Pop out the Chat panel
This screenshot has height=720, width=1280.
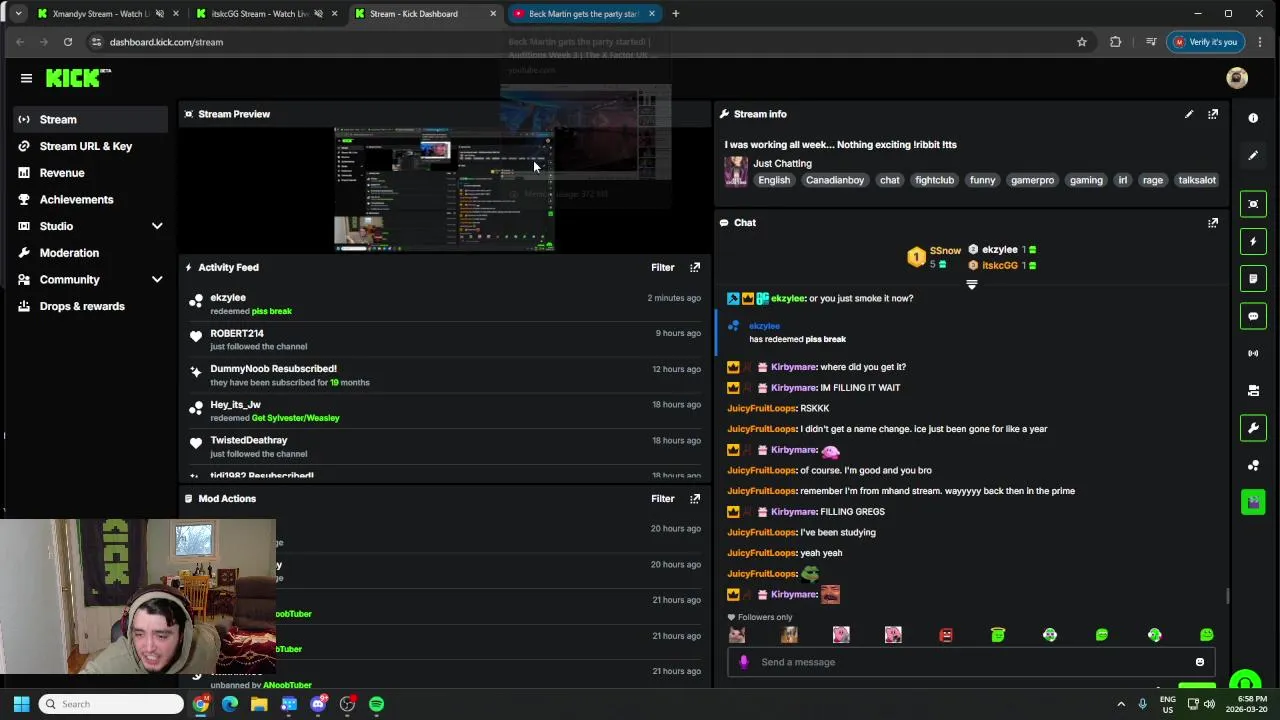[x=1213, y=223]
